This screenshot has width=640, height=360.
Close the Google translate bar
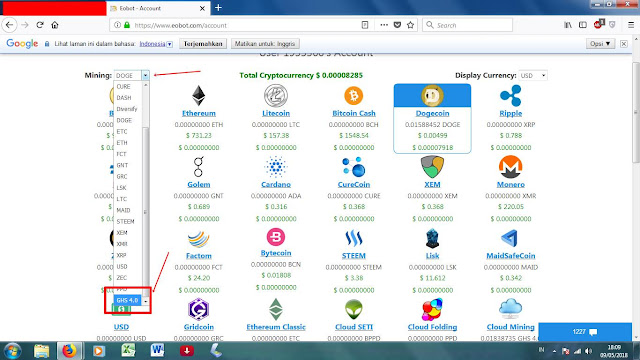624,44
